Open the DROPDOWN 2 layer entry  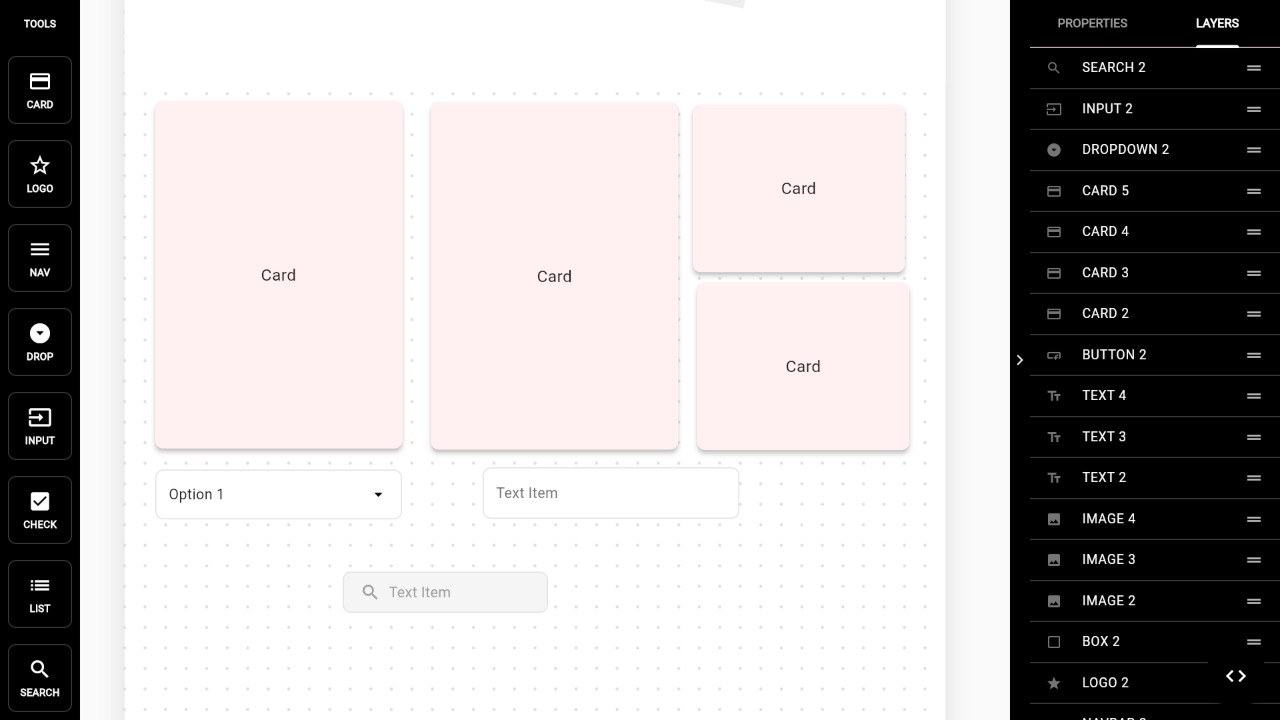[1125, 149]
